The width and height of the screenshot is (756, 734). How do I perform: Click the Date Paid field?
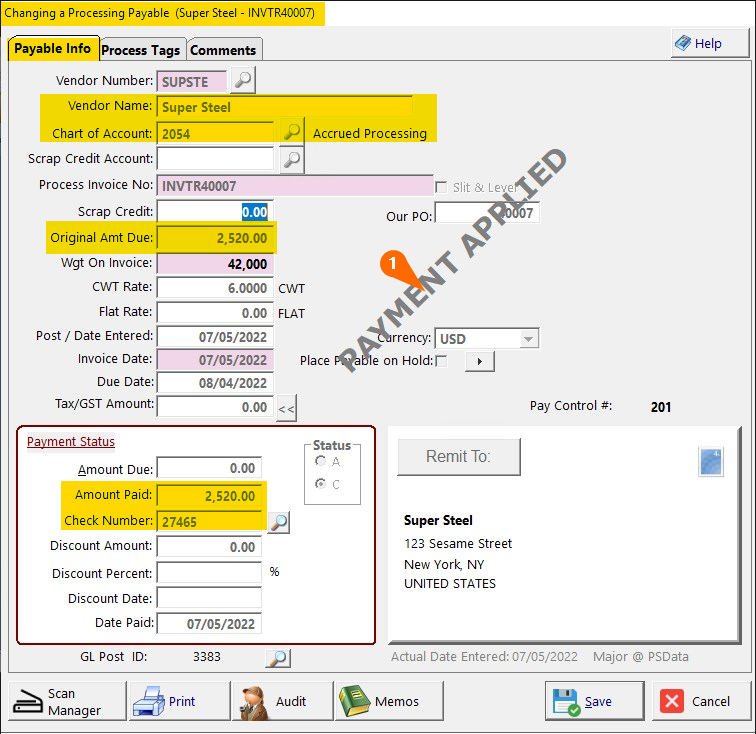point(209,624)
